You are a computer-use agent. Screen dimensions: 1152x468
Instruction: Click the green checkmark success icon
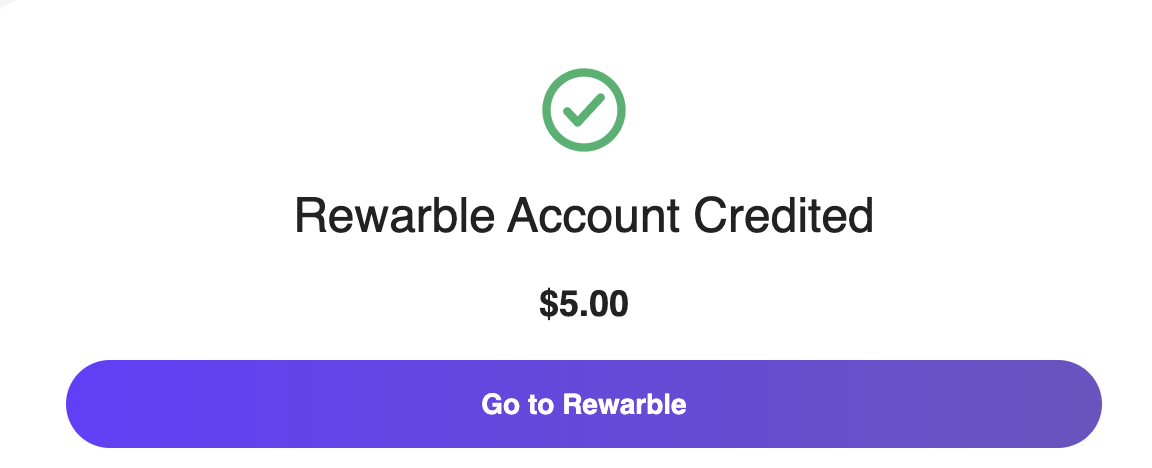tap(583, 110)
